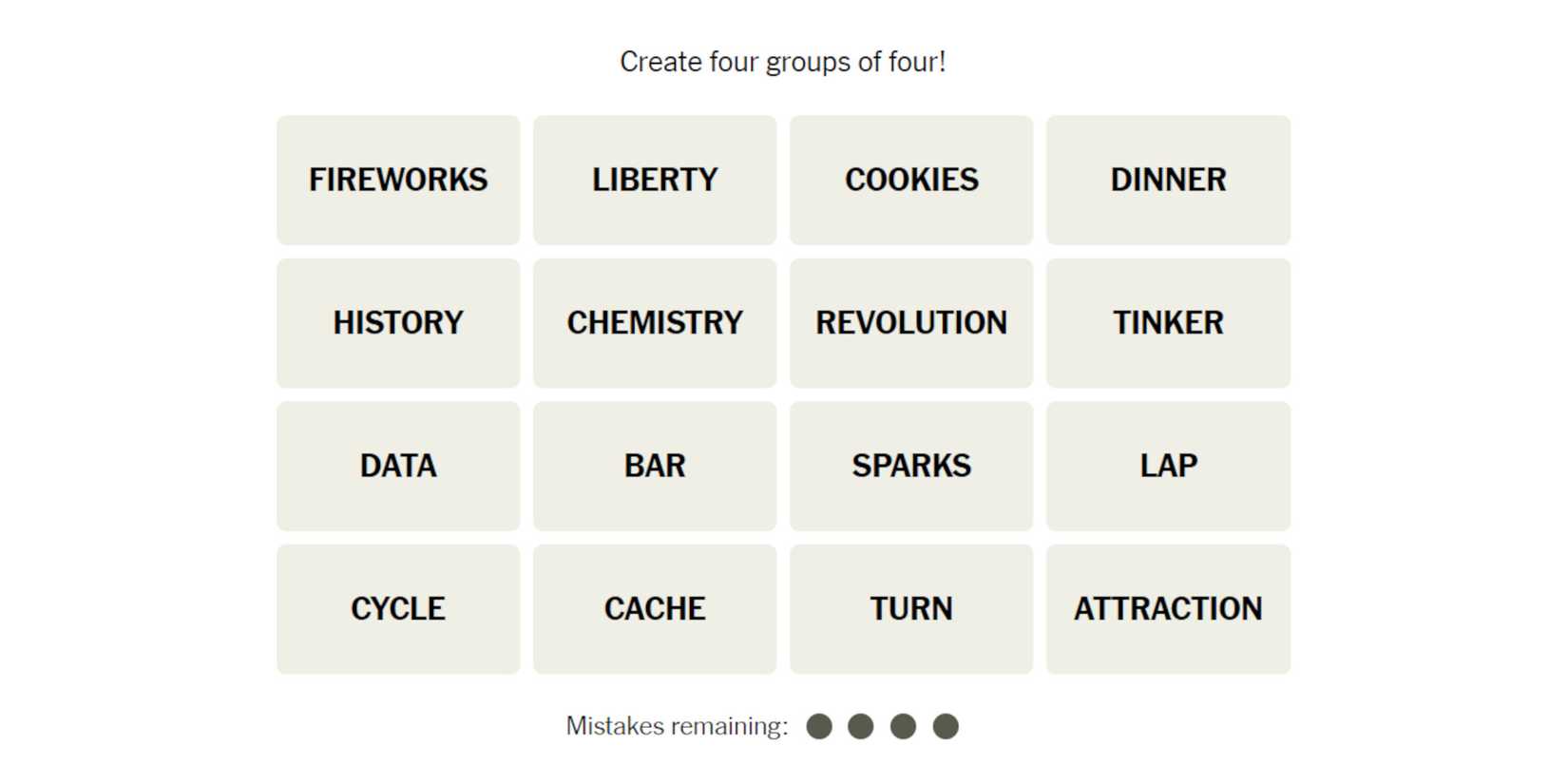Select the HISTORY tile

click(x=398, y=323)
